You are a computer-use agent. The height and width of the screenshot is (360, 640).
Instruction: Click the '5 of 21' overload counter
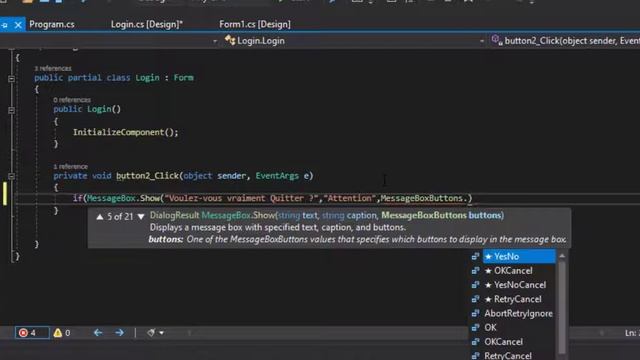[120, 217]
